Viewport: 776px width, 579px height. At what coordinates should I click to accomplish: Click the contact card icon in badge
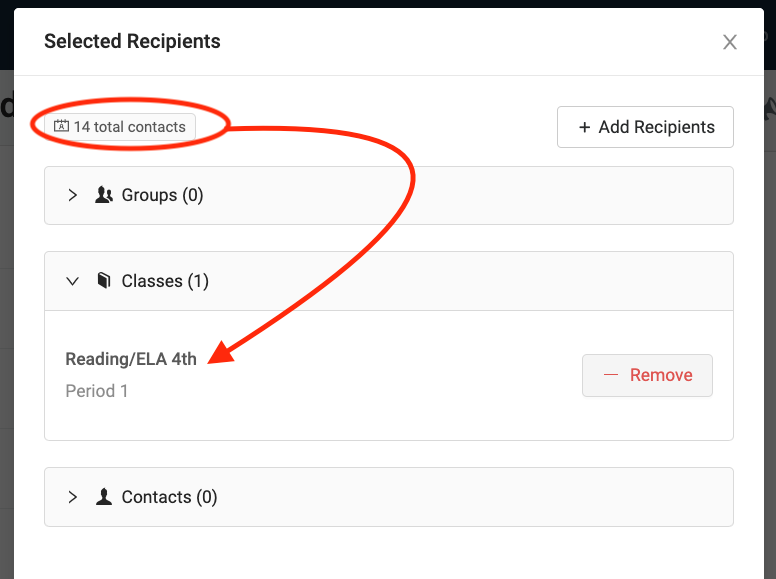click(x=61, y=127)
